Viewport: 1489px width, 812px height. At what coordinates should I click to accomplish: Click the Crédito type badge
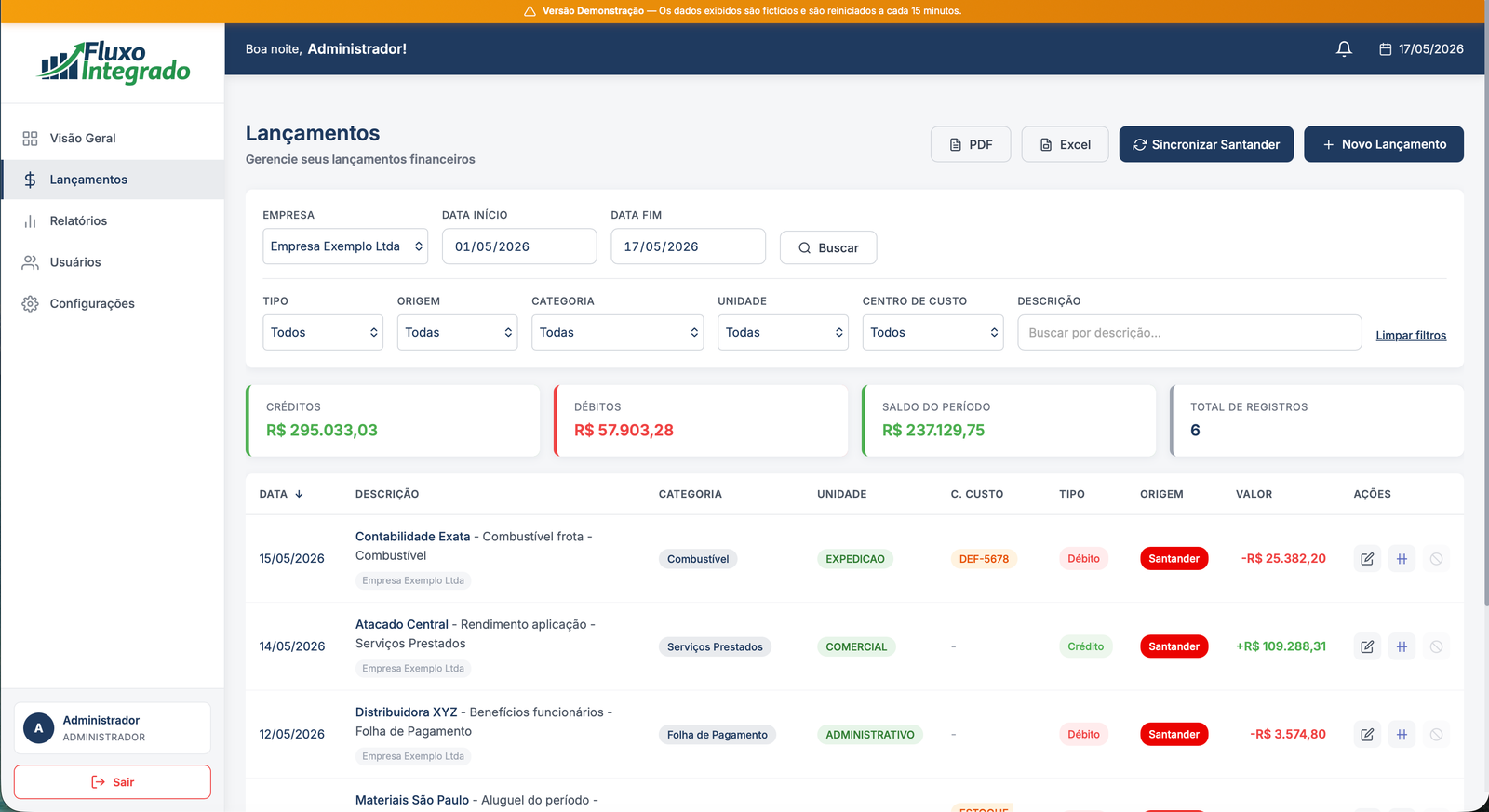(1085, 646)
